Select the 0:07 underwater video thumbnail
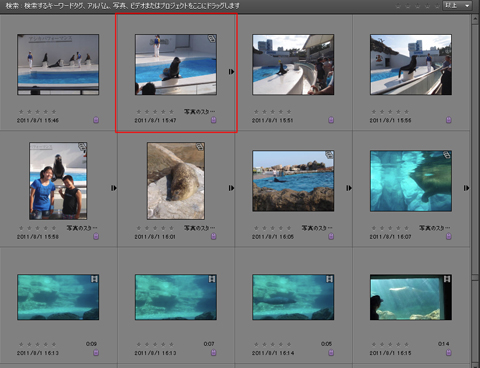 coord(176,297)
